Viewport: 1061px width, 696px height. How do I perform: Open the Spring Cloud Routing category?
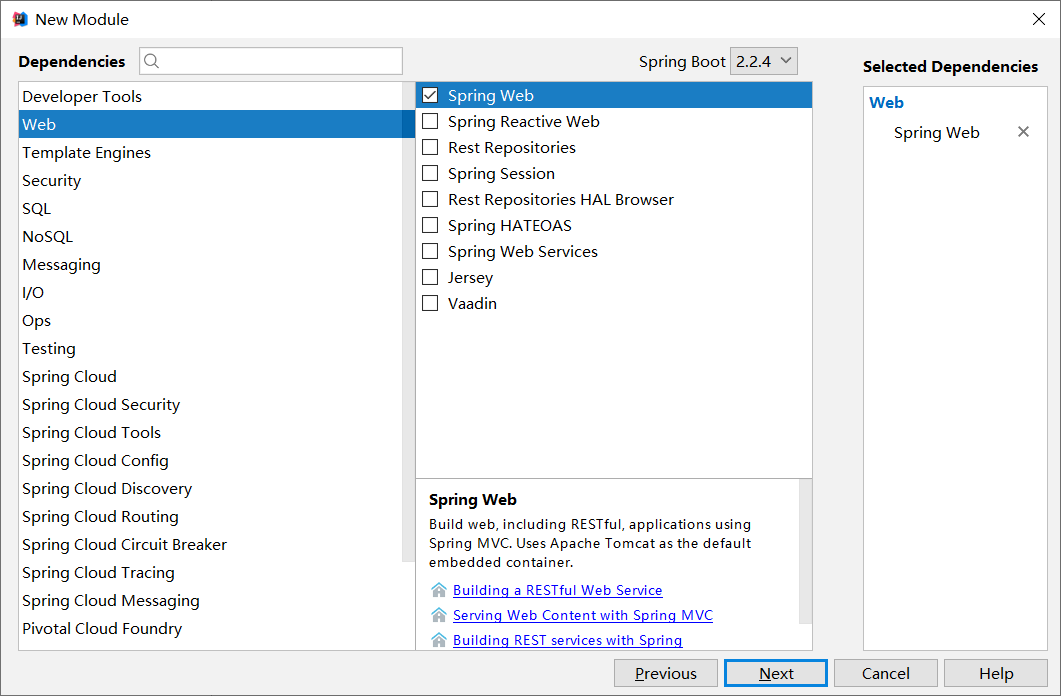pos(210,517)
